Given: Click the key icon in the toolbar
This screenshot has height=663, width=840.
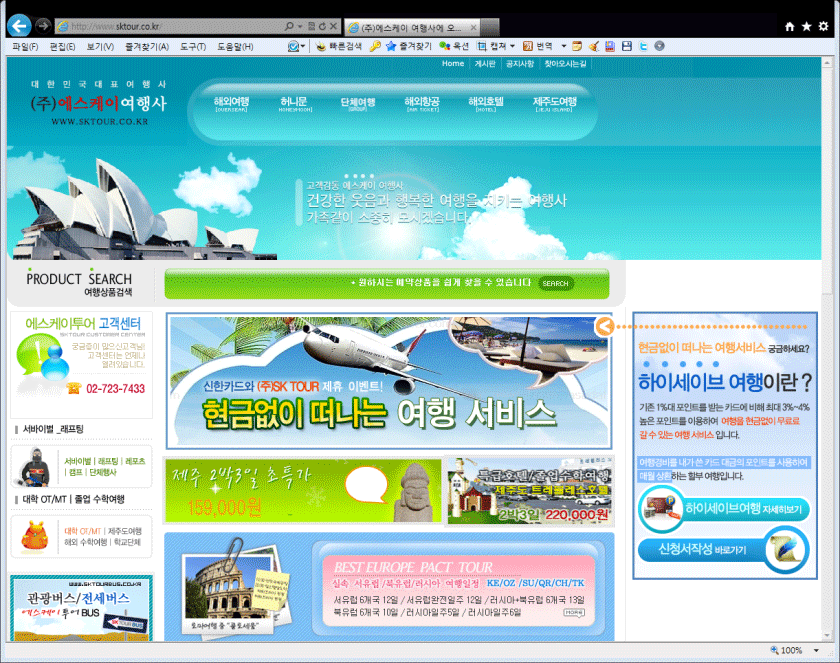Looking at the screenshot, I should click(x=375, y=47).
